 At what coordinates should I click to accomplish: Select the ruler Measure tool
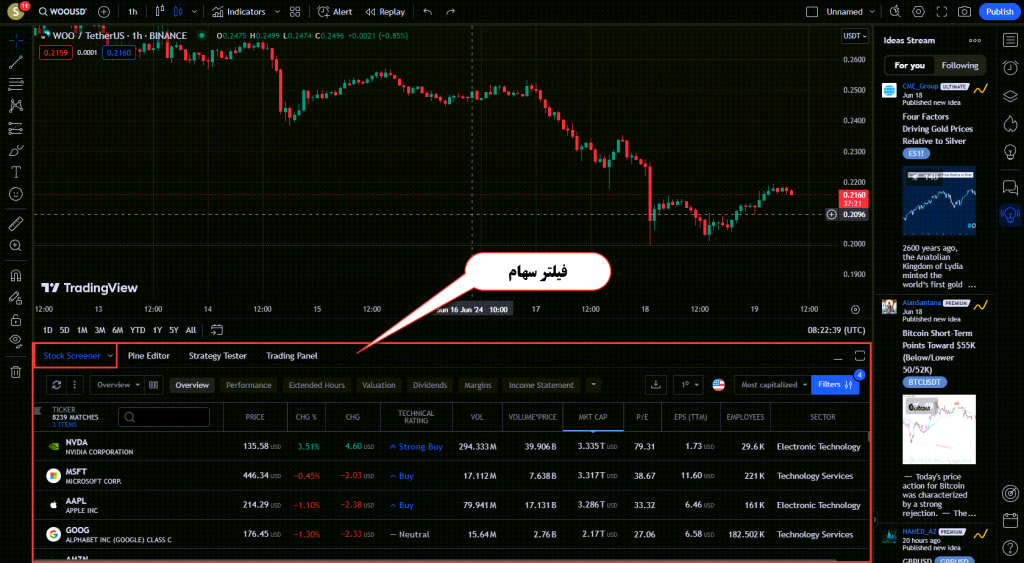[x=16, y=224]
